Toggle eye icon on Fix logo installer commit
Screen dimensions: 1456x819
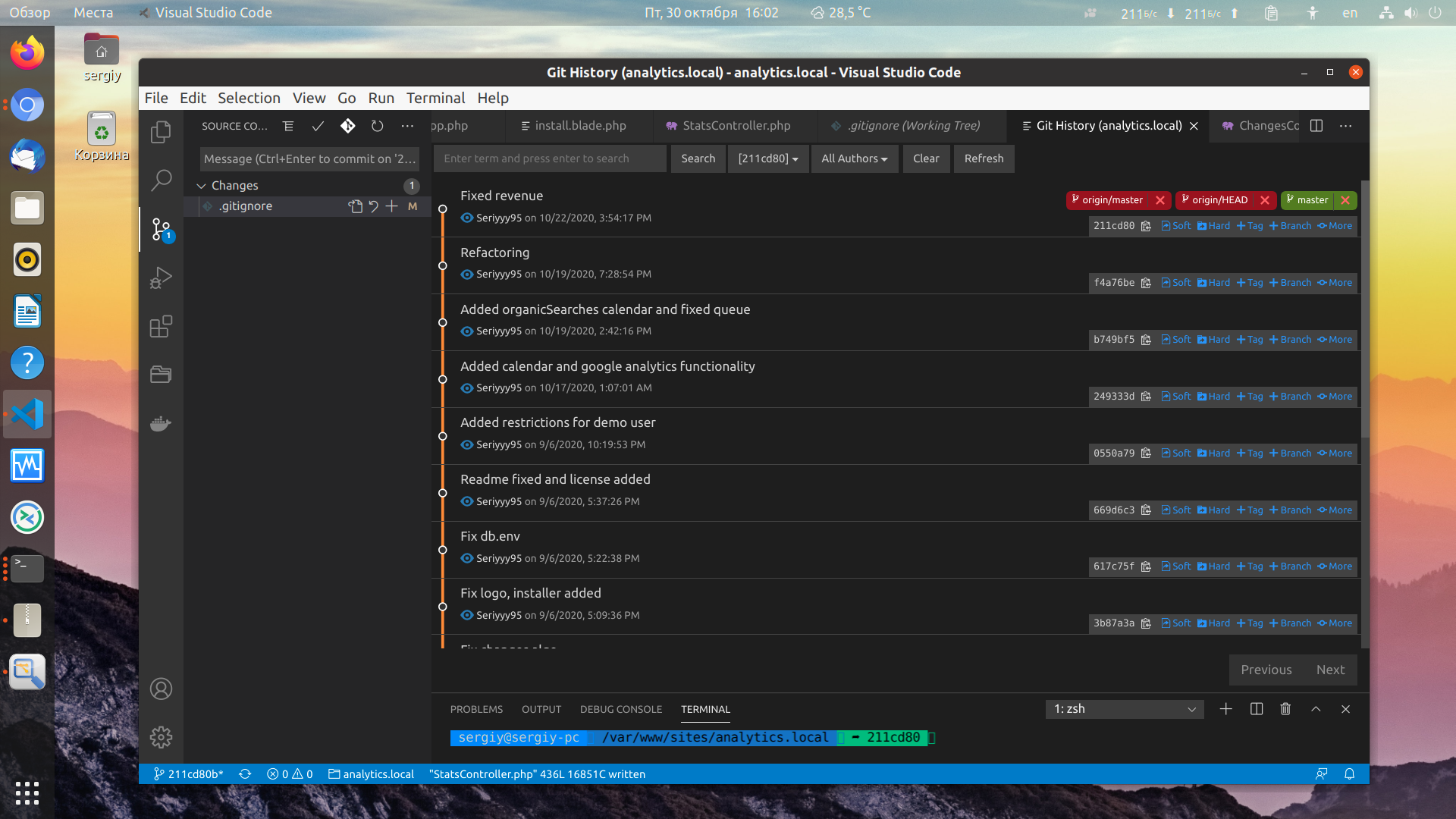(467, 616)
